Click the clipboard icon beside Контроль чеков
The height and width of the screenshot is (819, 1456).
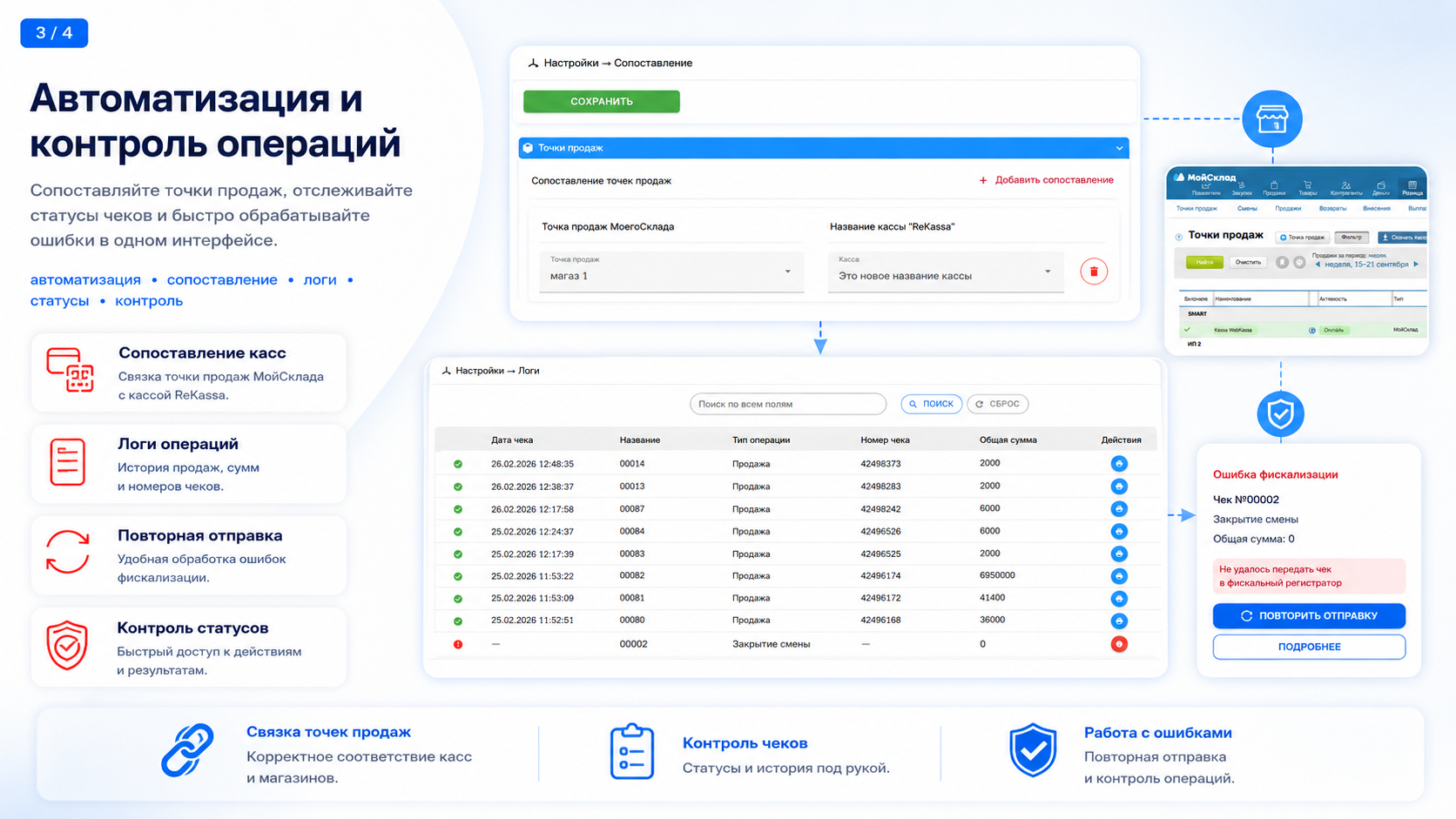point(632,751)
